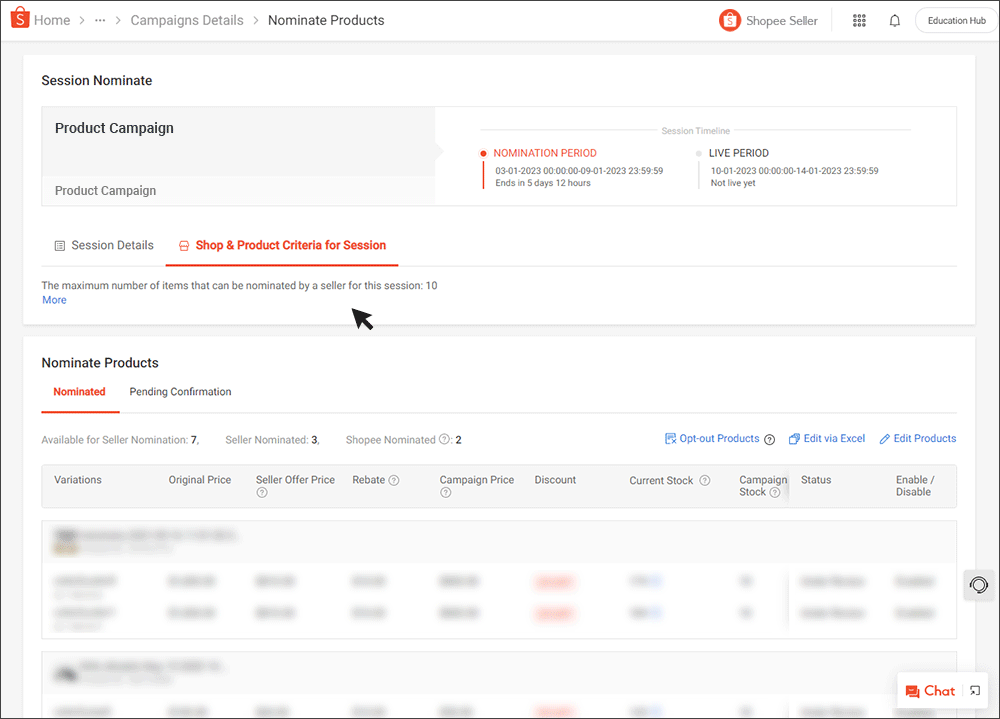Open the Pending Confirmation tab
Image resolution: width=1000 pixels, height=719 pixels.
click(180, 391)
